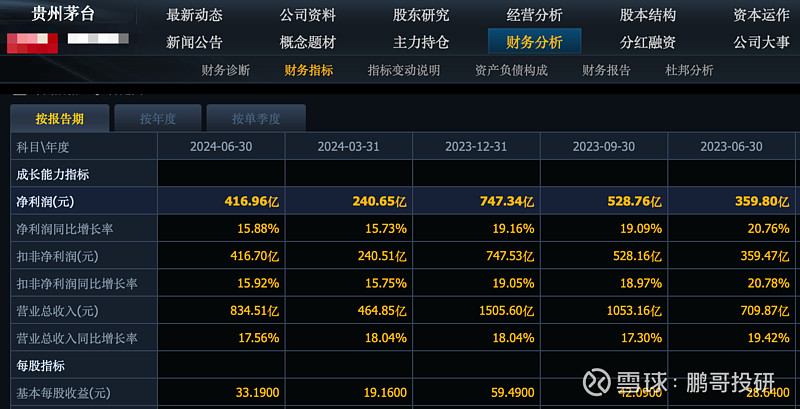The width and height of the screenshot is (800, 409).
Task: Click revenue cell 1053.16亿
Action: point(632,311)
